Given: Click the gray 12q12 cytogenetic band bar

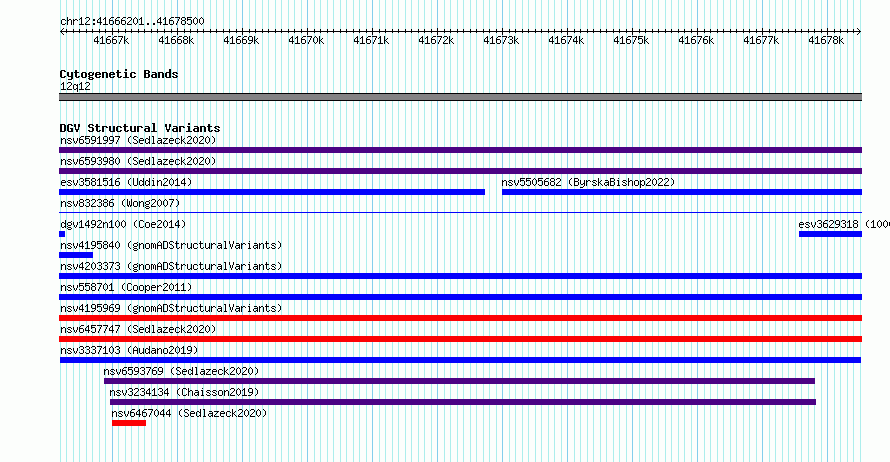Looking at the screenshot, I should click(460, 97).
